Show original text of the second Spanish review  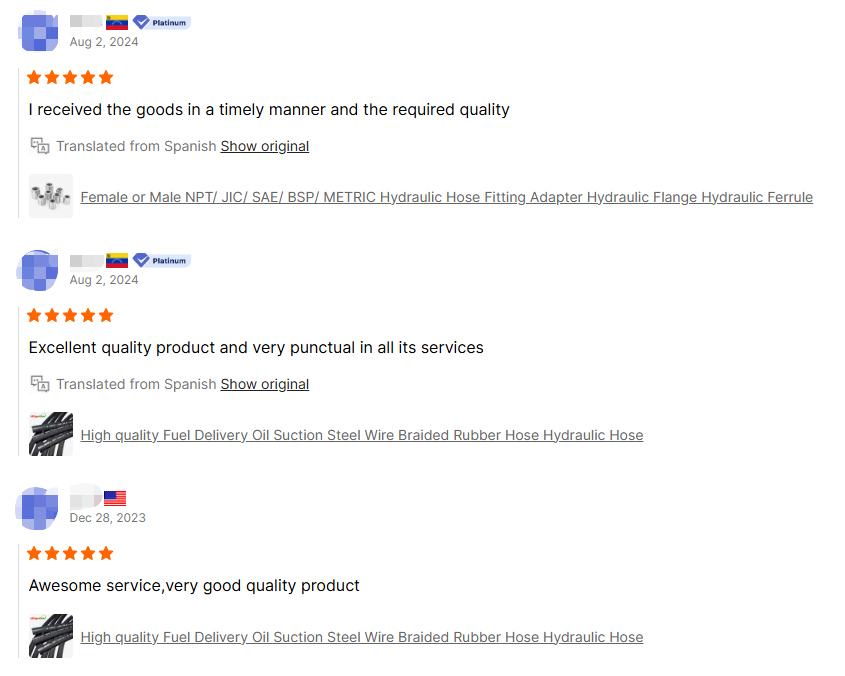[x=264, y=384]
